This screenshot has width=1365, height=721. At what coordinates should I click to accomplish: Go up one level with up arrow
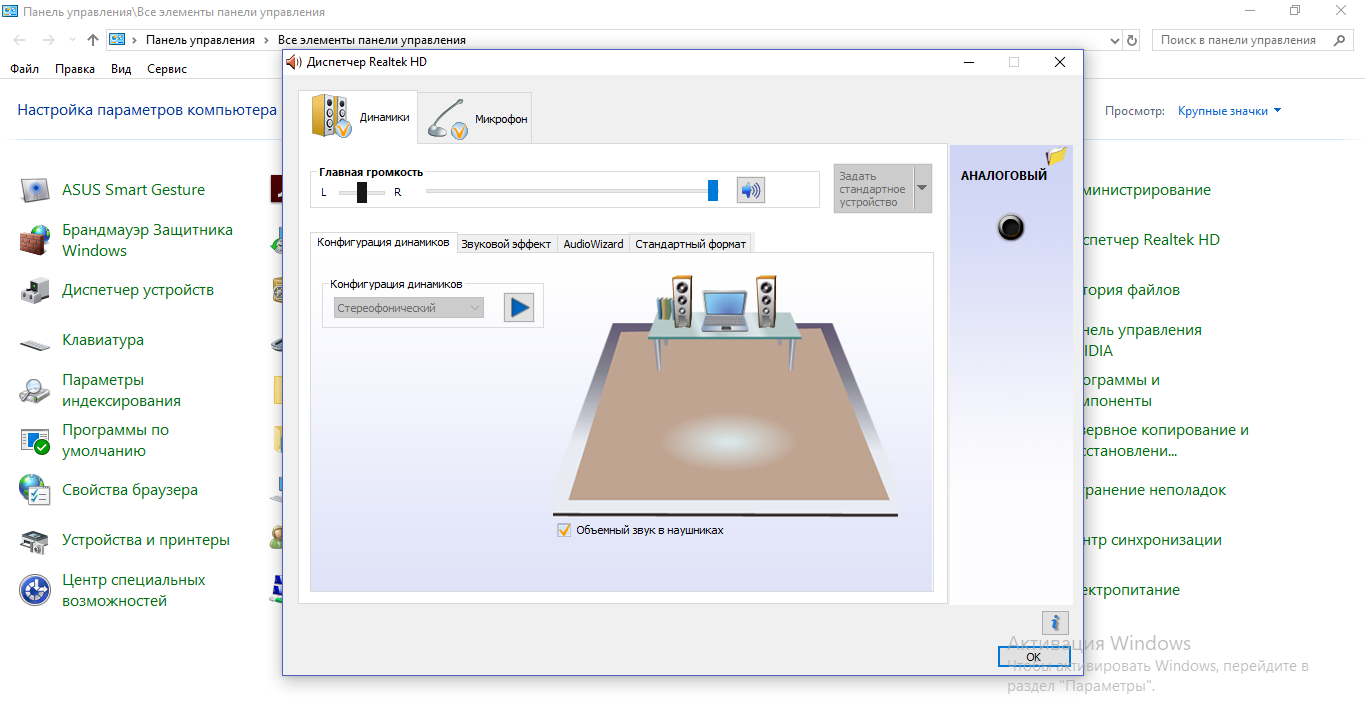tap(93, 40)
